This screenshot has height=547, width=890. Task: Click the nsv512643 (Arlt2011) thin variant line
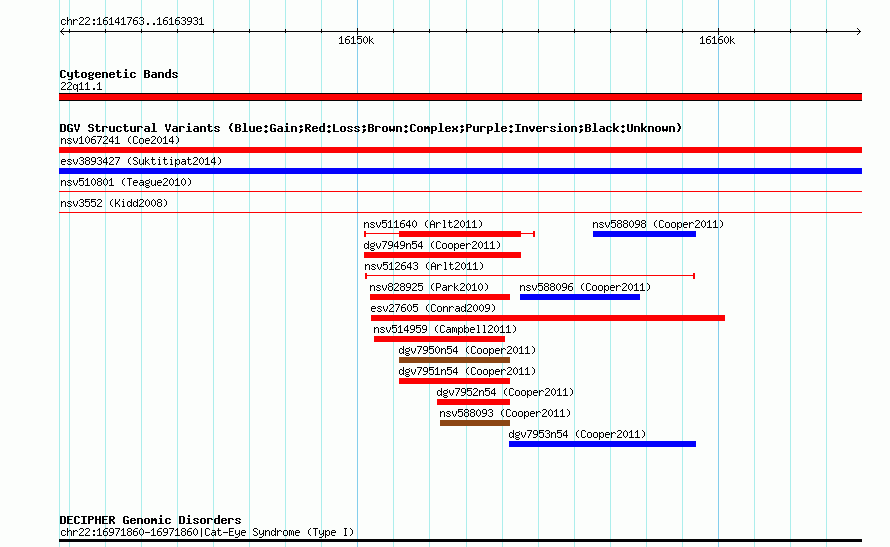(530, 276)
